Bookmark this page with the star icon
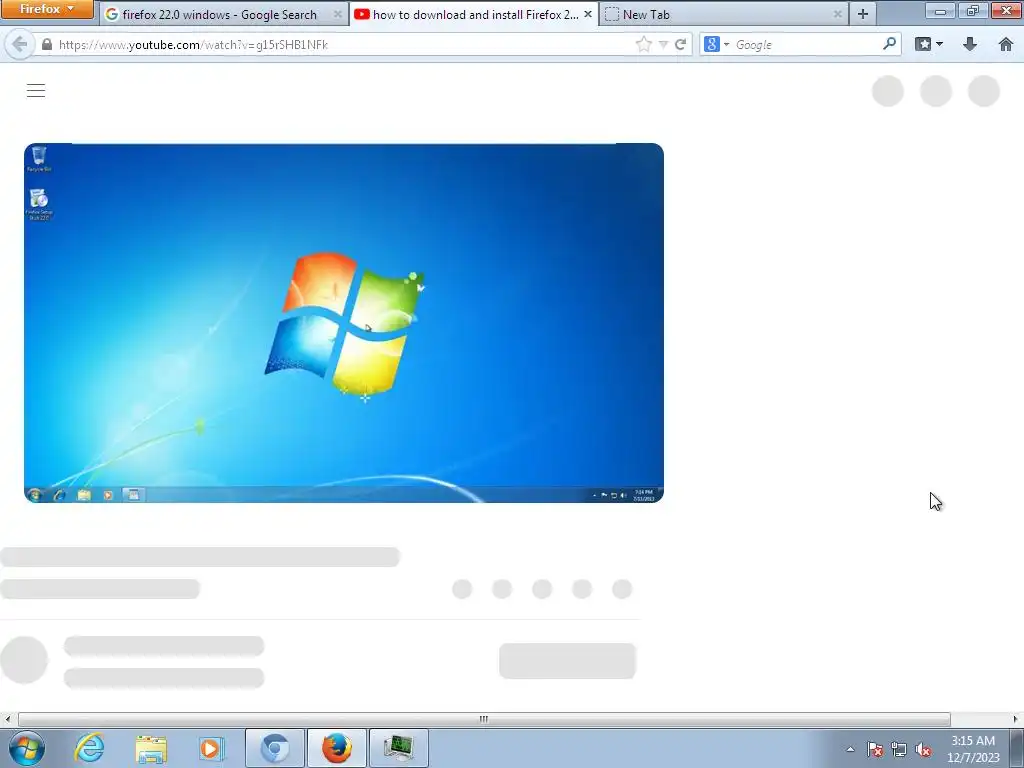The image size is (1024, 768). click(643, 44)
